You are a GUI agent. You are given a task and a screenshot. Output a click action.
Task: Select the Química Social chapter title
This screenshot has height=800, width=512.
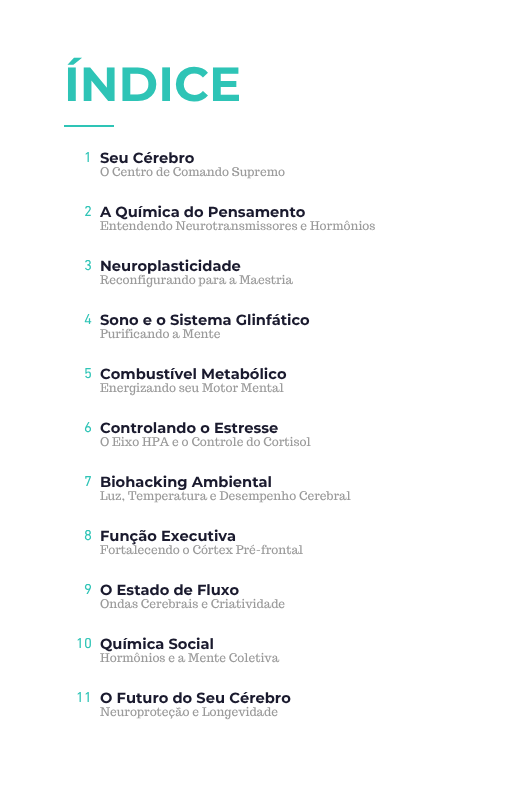coord(157,644)
